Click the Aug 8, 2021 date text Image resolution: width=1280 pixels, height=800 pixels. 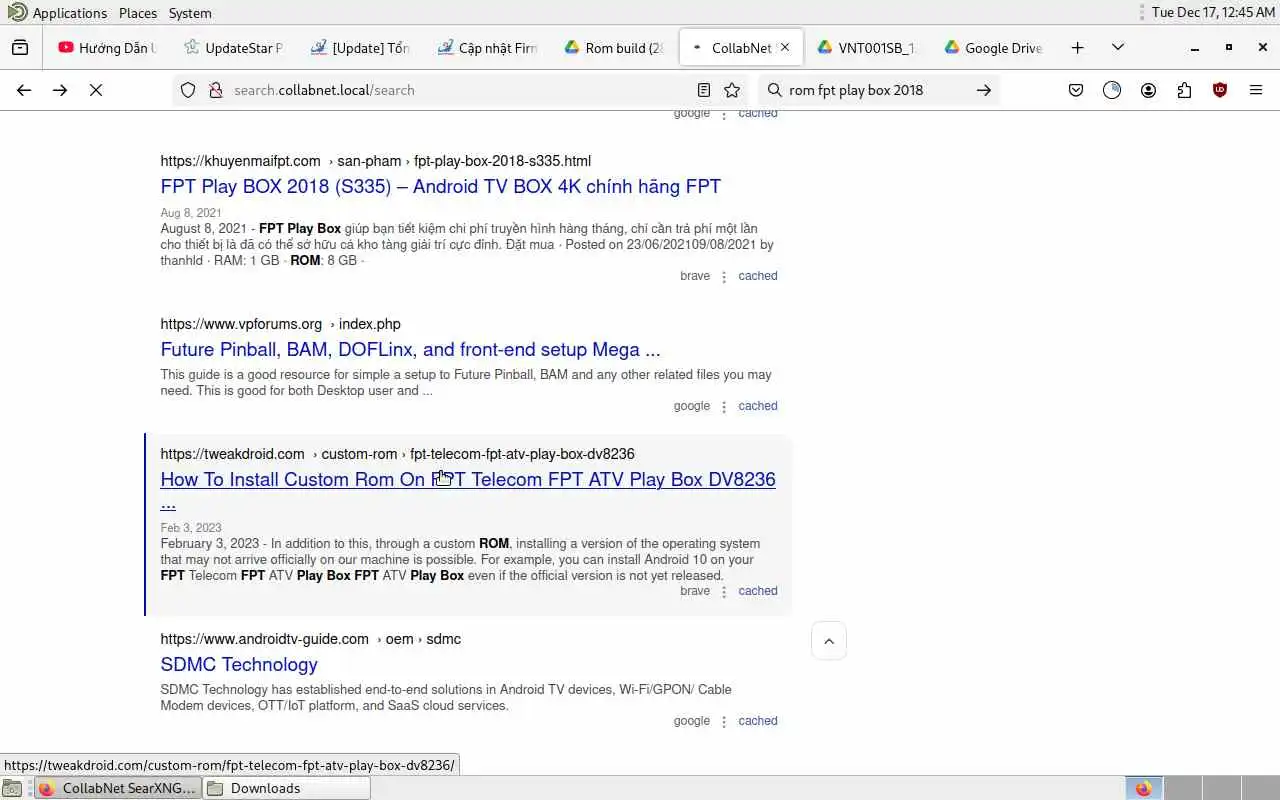(191, 213)
